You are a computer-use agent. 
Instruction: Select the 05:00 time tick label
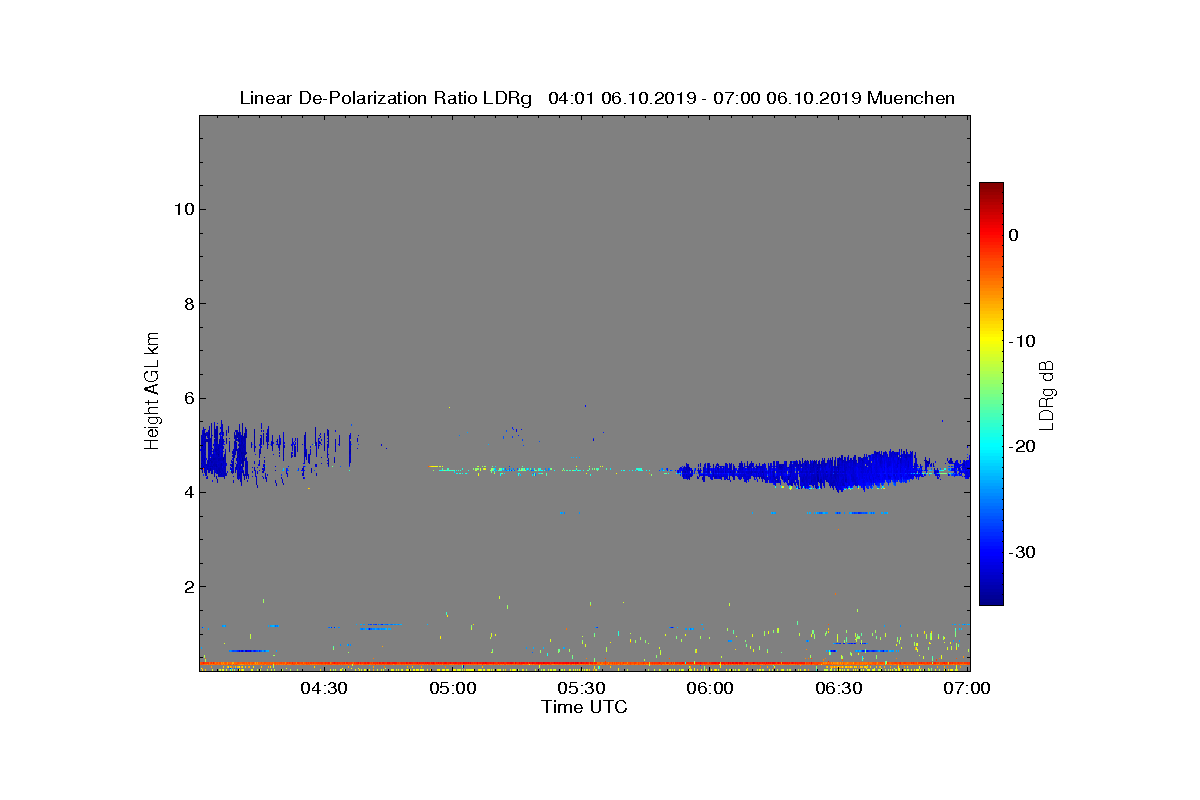click(453, 689)
